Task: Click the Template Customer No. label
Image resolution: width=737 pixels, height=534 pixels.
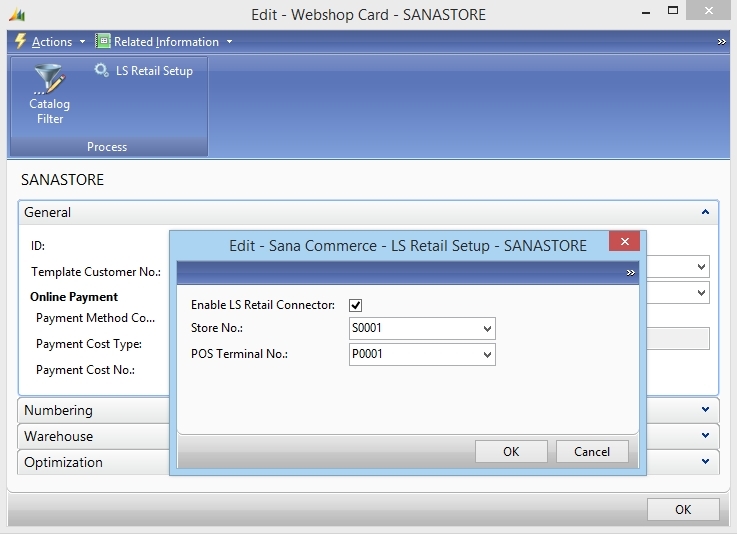Action: (96, 272)
